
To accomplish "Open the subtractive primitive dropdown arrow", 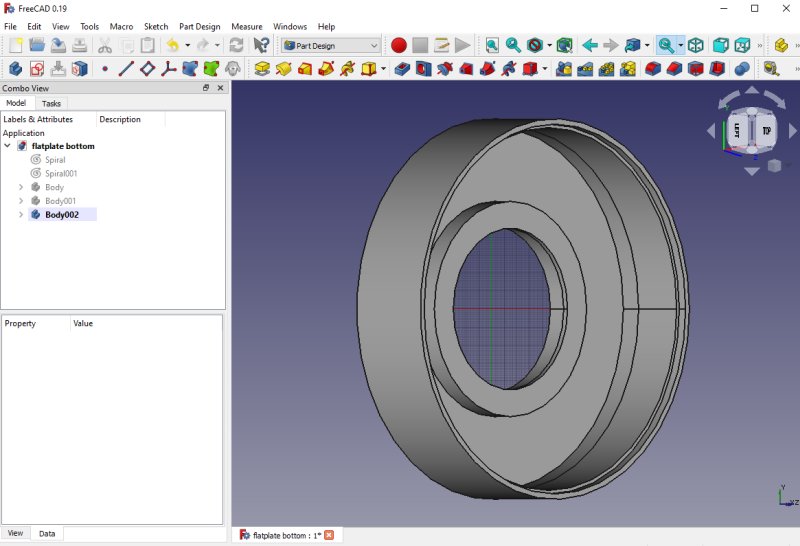I will (x=545, y=68).
